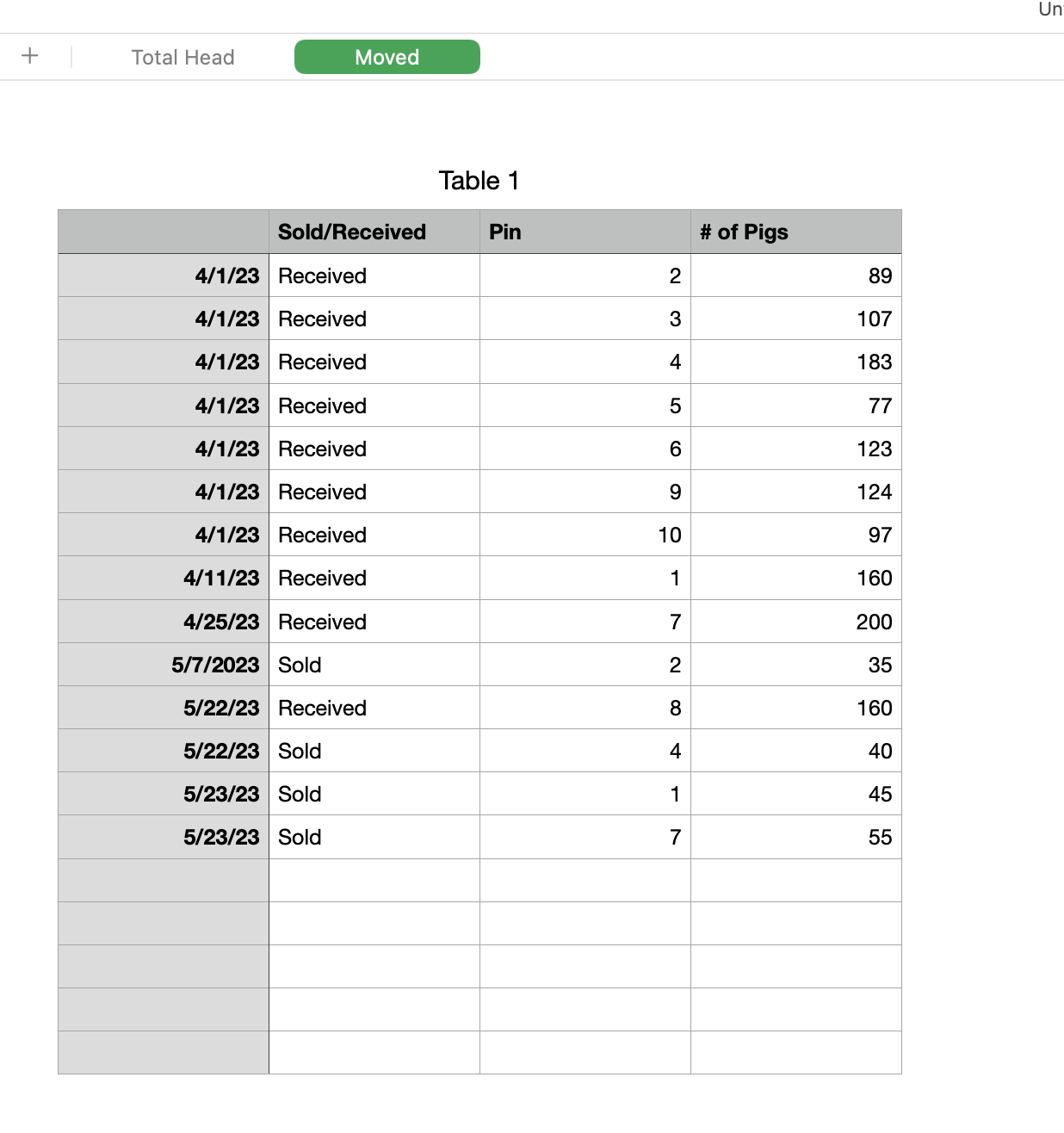
Task: Select the cell with 183 pigs
Action: 795,362
